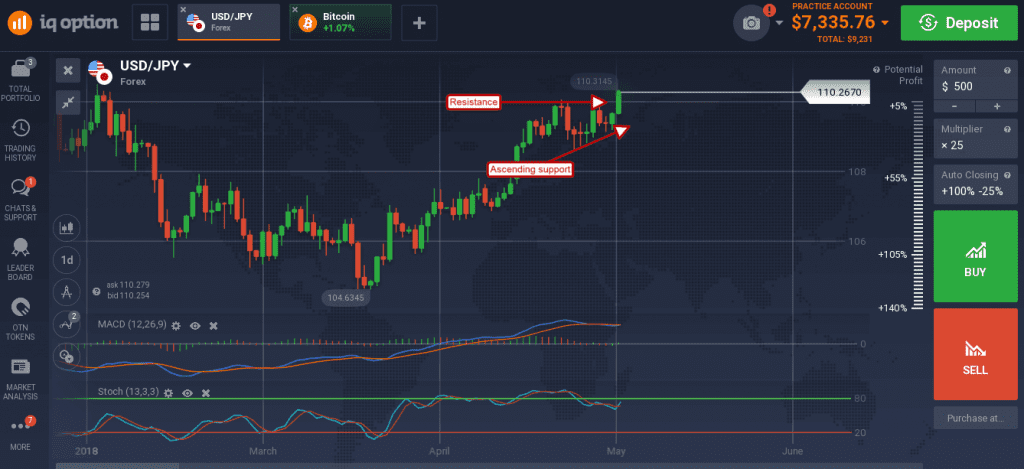Click the 110.2670 current price tag
The height and width of the screenshot is (469, 1024).
(x=835, y=93)
